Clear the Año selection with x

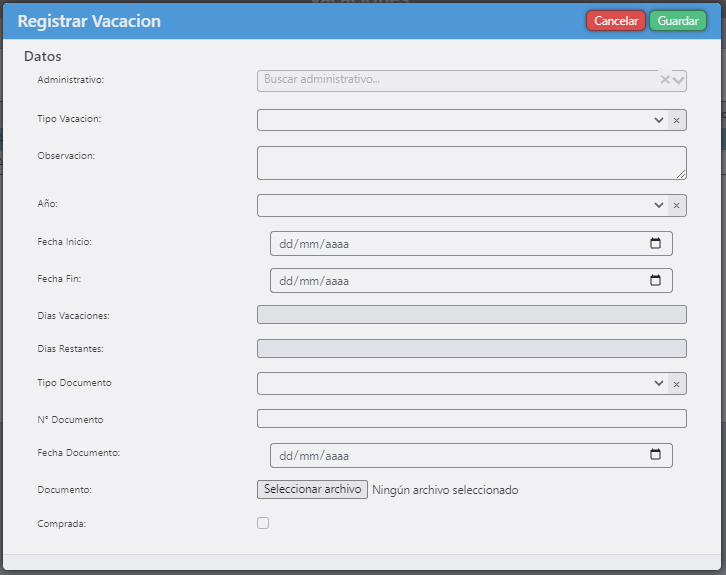click(676, 205)
